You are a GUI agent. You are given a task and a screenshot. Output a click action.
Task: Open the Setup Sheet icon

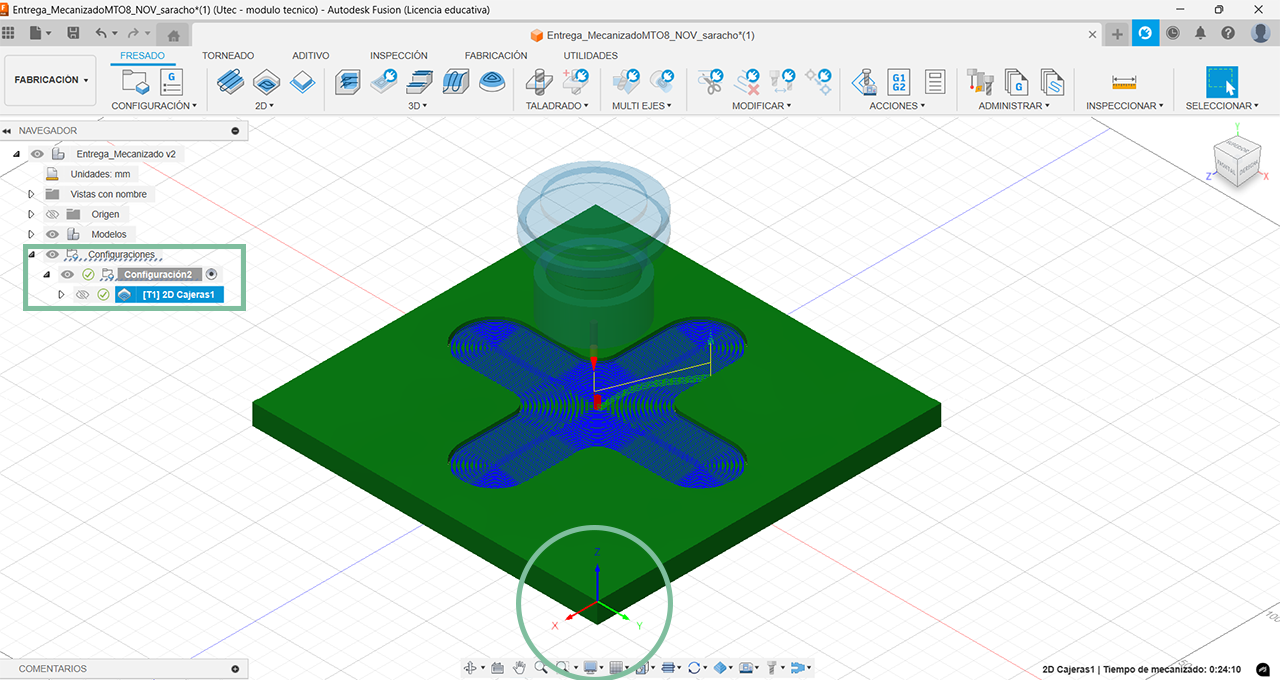935,82
